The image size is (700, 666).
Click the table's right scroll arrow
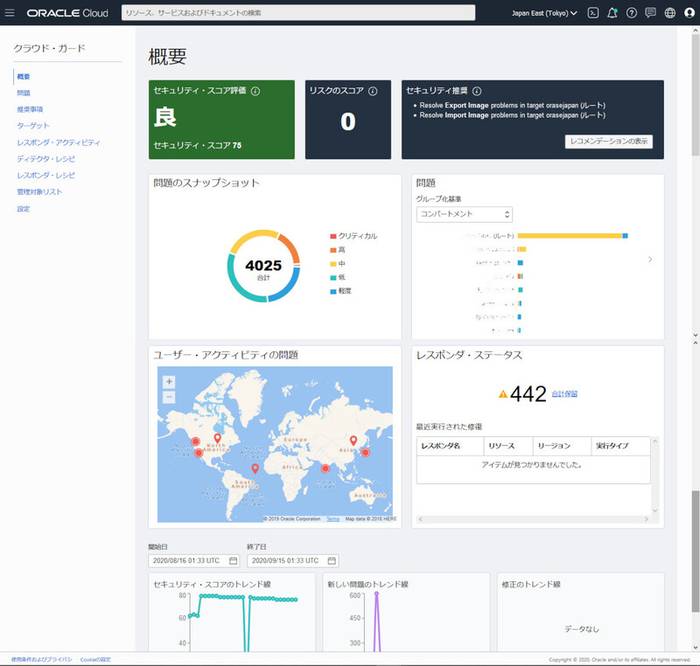[x=646, y=519]
